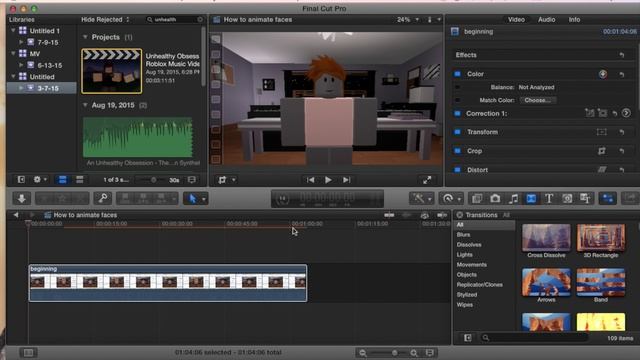640x360 pixels.
Task: Disable the Transform checkbox
Action: [x=457, y=132]
